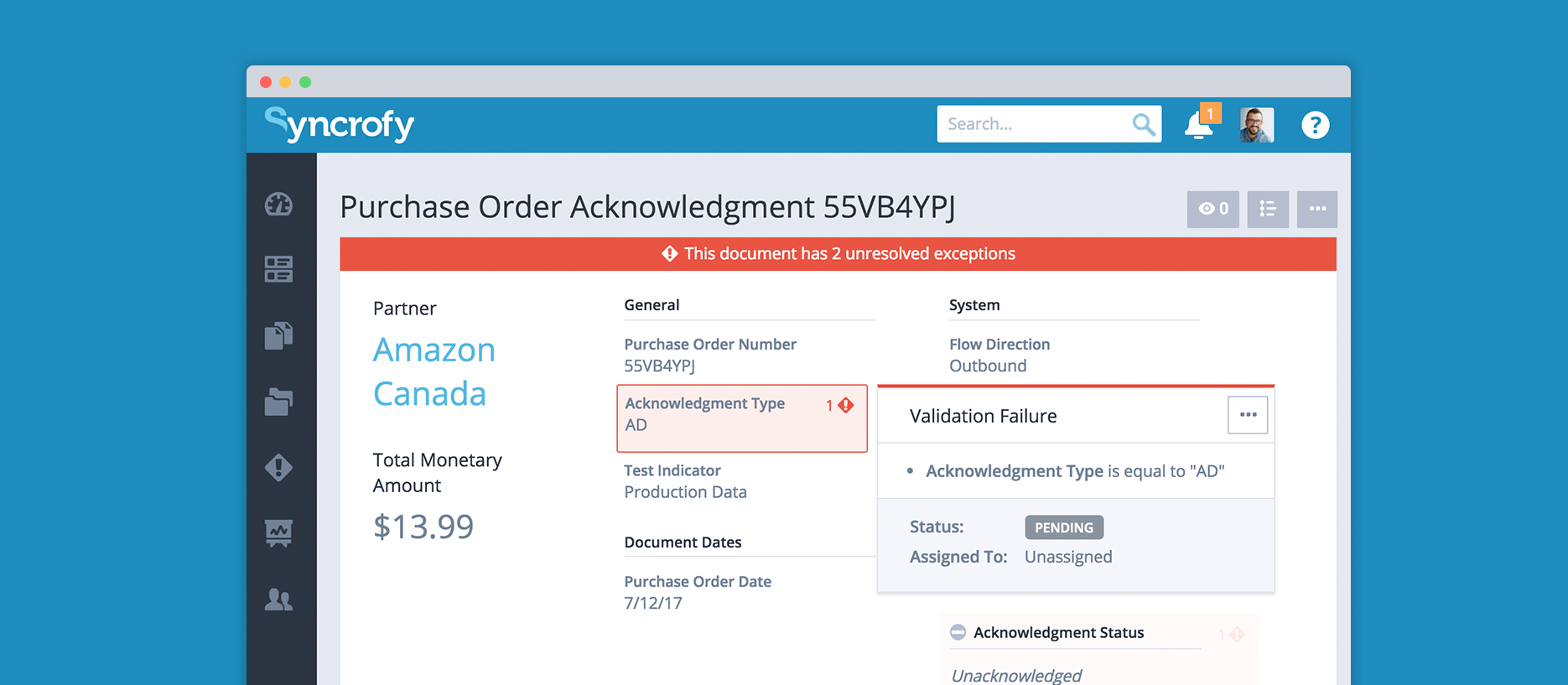Click the search magnifier icon
The image size is (1568, 685).
point(1144,124)
